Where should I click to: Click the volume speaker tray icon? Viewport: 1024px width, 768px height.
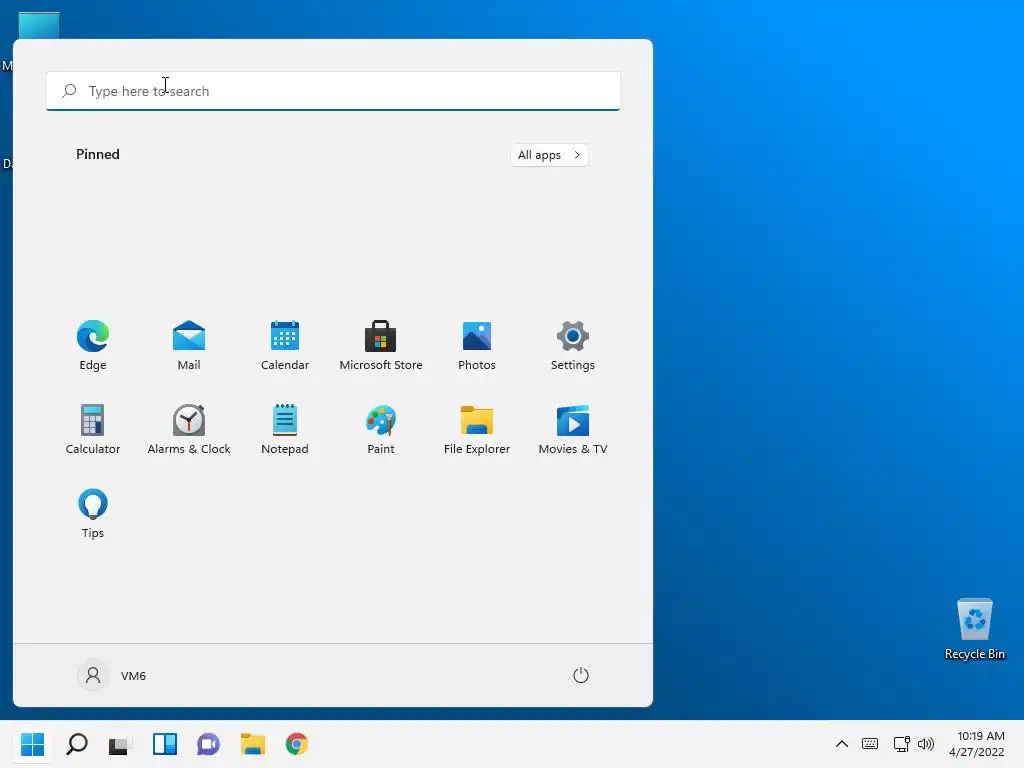925,744
